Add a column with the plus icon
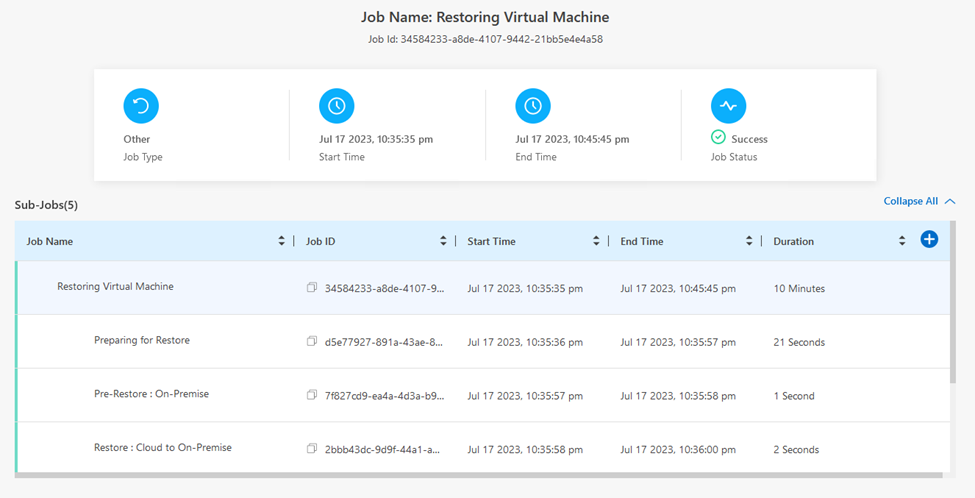The image size is (975, 498). coord(929,239)
